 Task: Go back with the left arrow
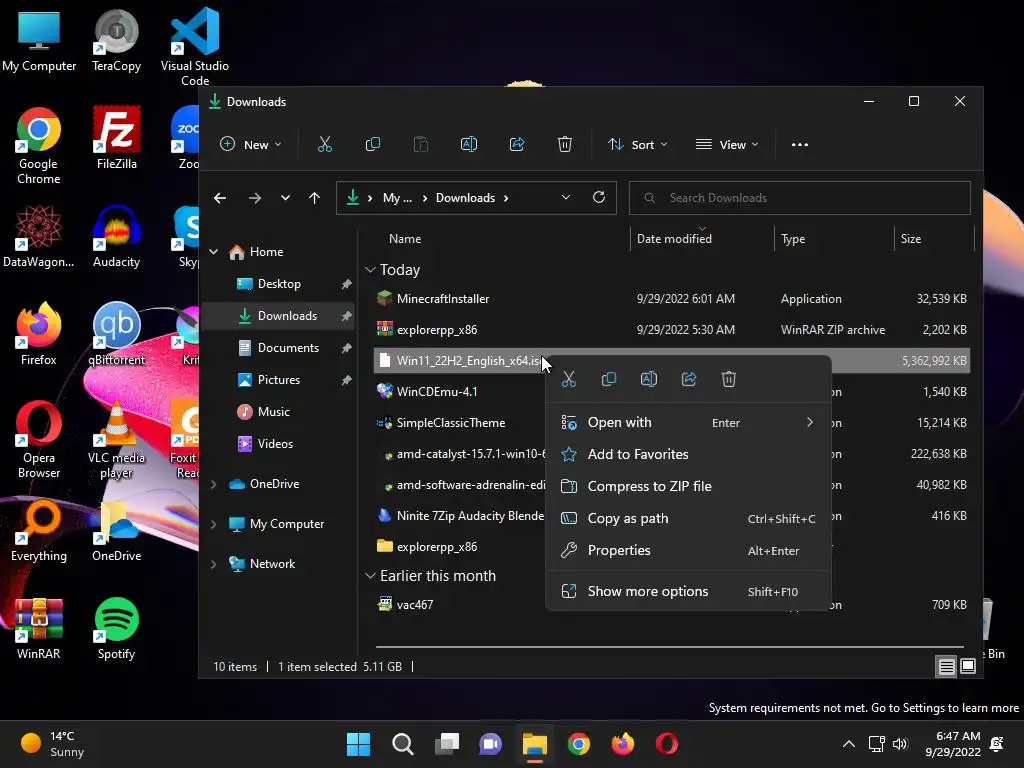[220, 198]
